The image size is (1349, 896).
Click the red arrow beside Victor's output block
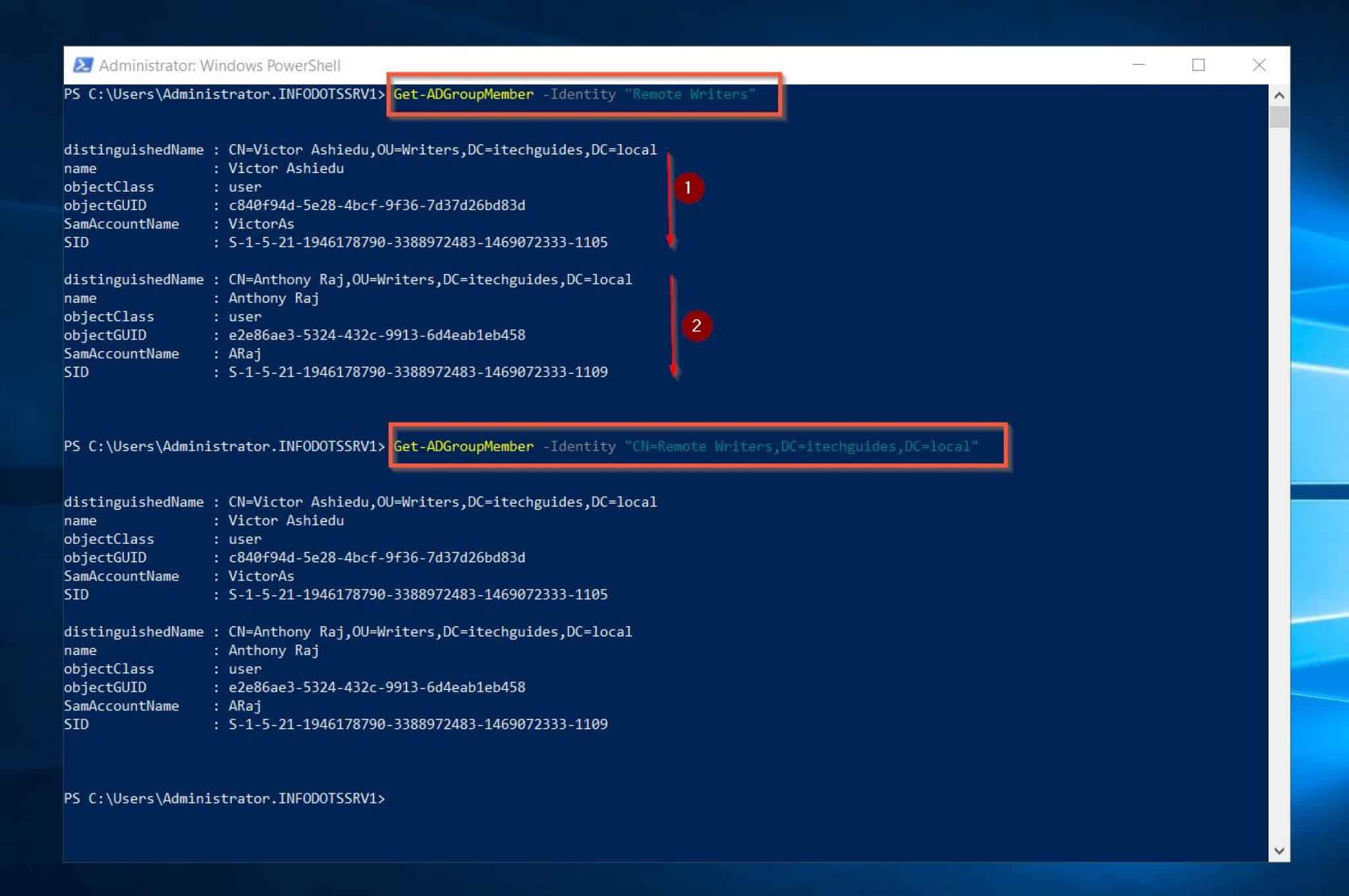(670, 198)
